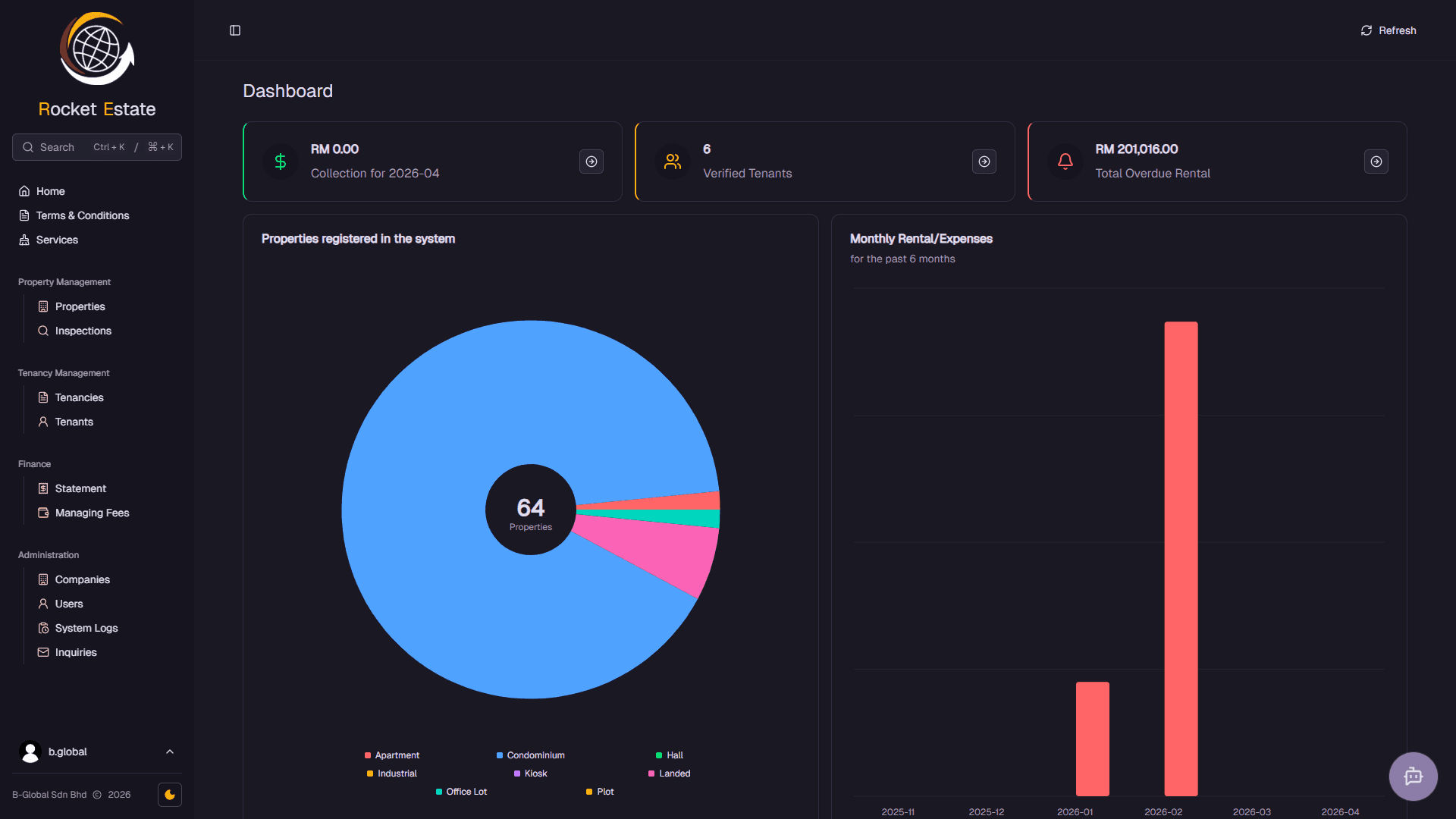
Task: Click the tall 2026-02 red bar
Action: pos(1181,558)
